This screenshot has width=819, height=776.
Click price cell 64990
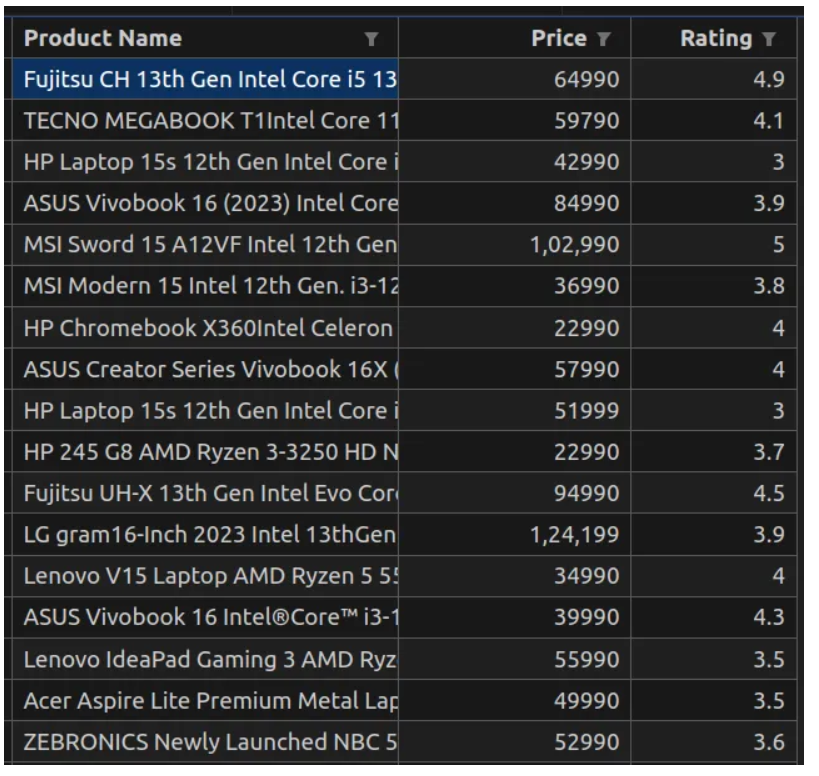click(x=514, y=79)
